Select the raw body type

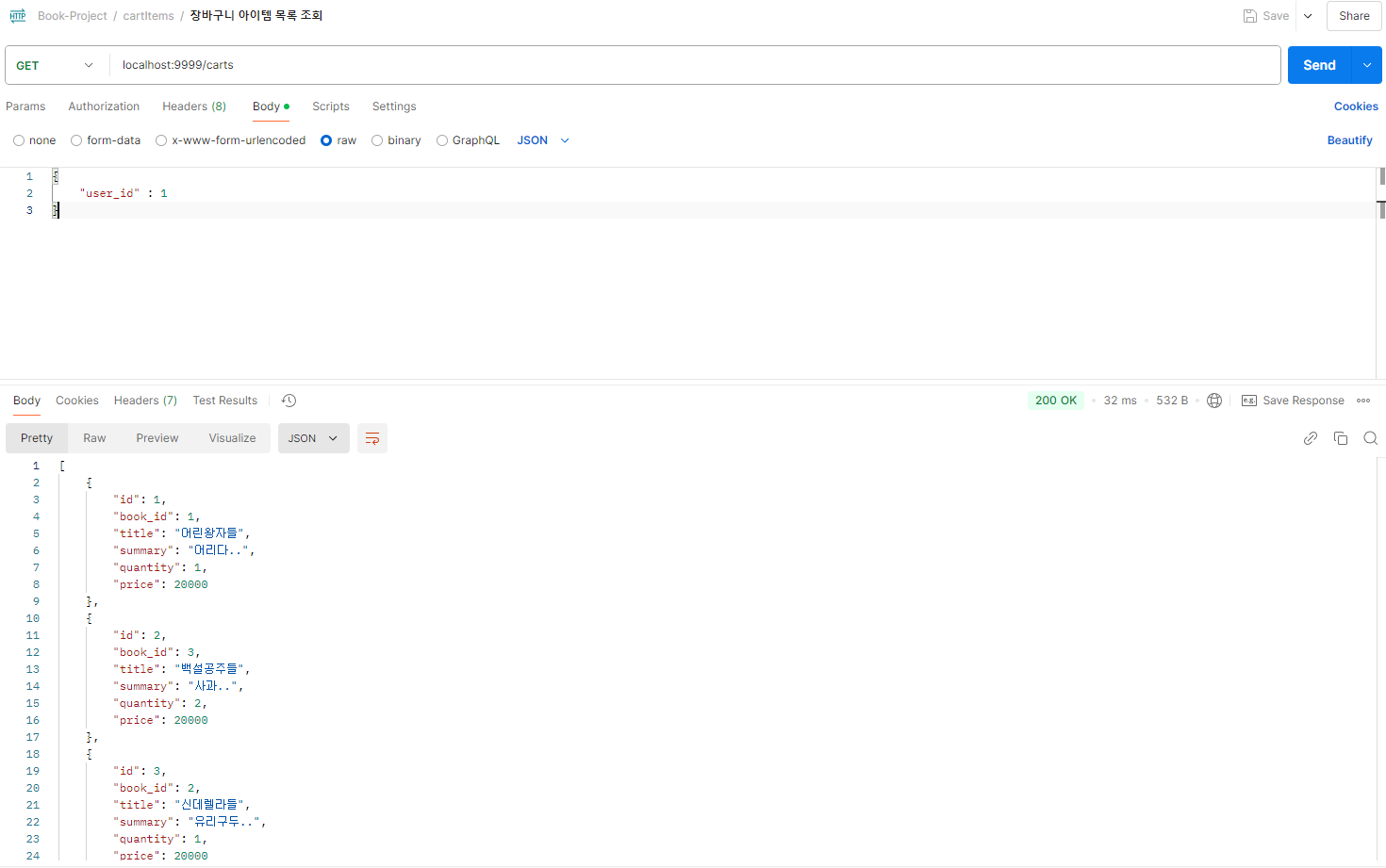pos(338,140)
